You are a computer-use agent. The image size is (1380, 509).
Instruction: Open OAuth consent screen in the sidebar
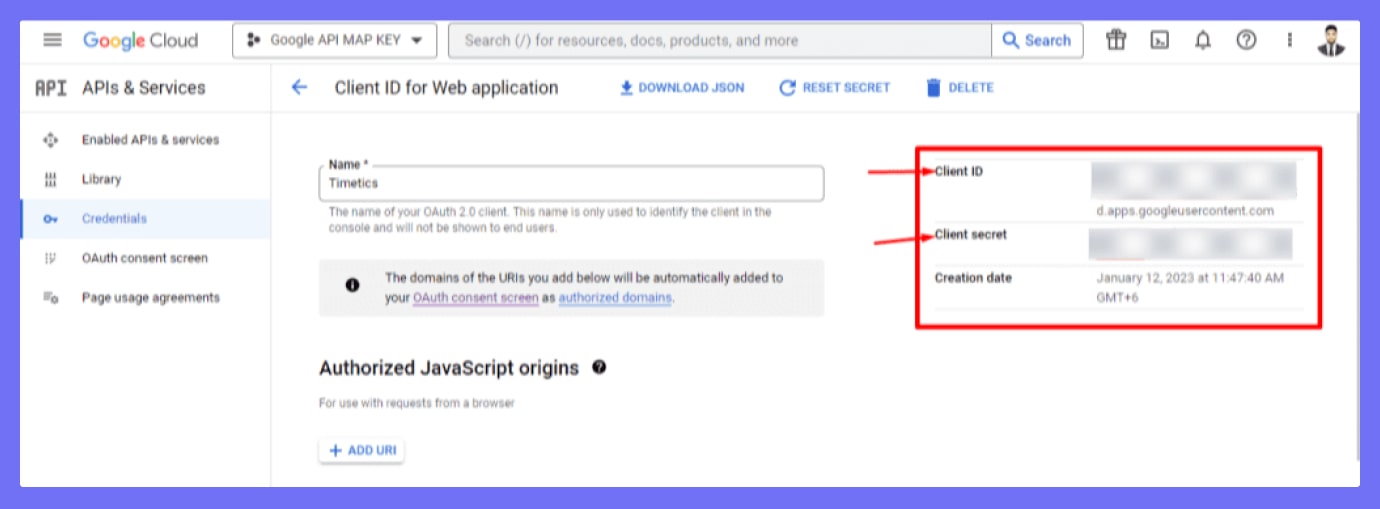145,258
